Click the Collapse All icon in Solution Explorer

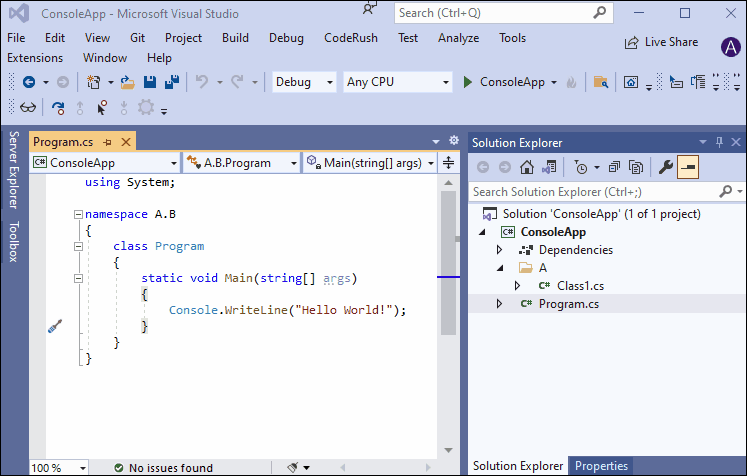pos(614,167)
